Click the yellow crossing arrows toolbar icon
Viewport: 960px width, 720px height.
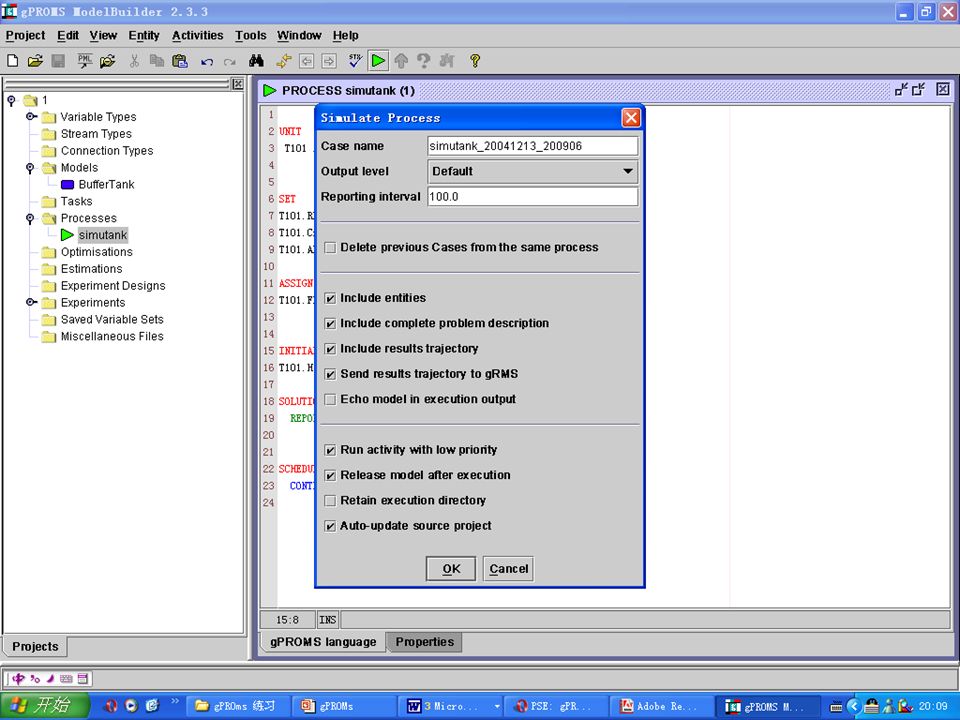point(283,61)
